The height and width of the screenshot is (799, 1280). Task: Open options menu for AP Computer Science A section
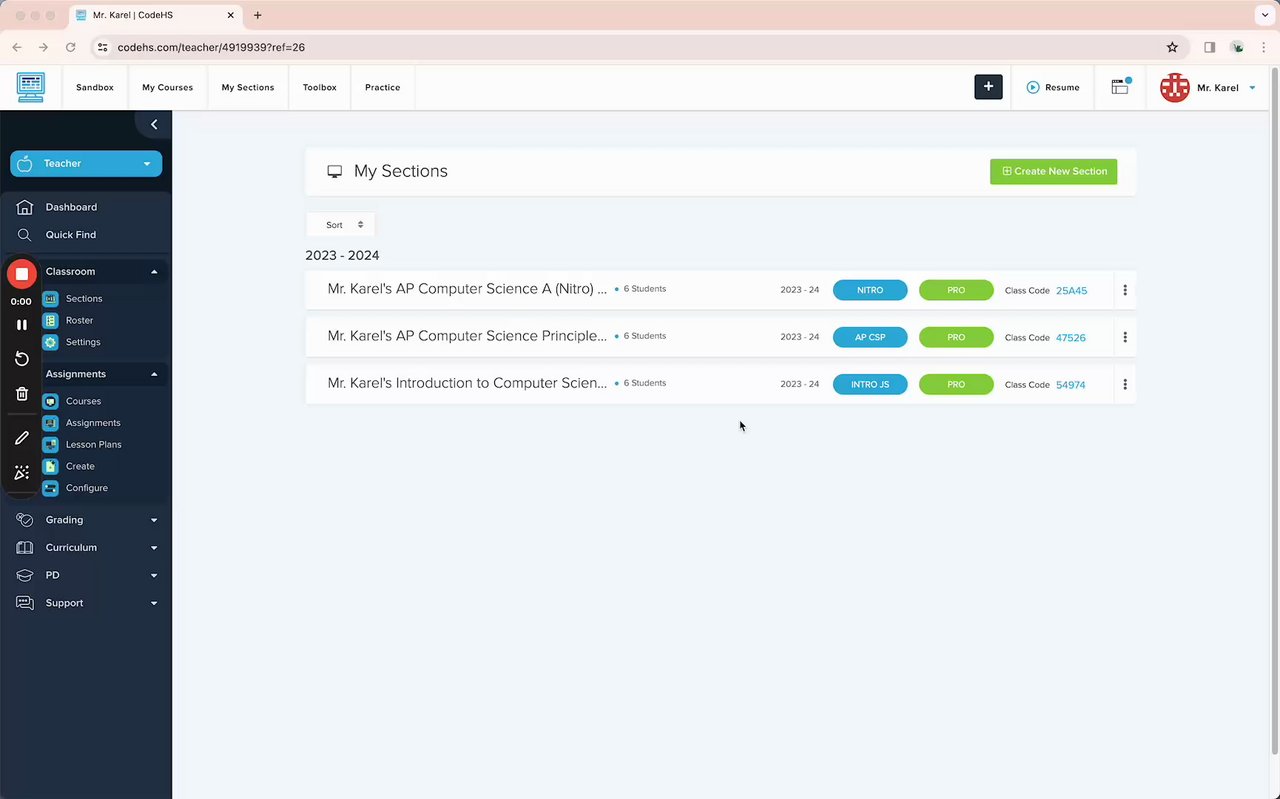(1125, 290)
